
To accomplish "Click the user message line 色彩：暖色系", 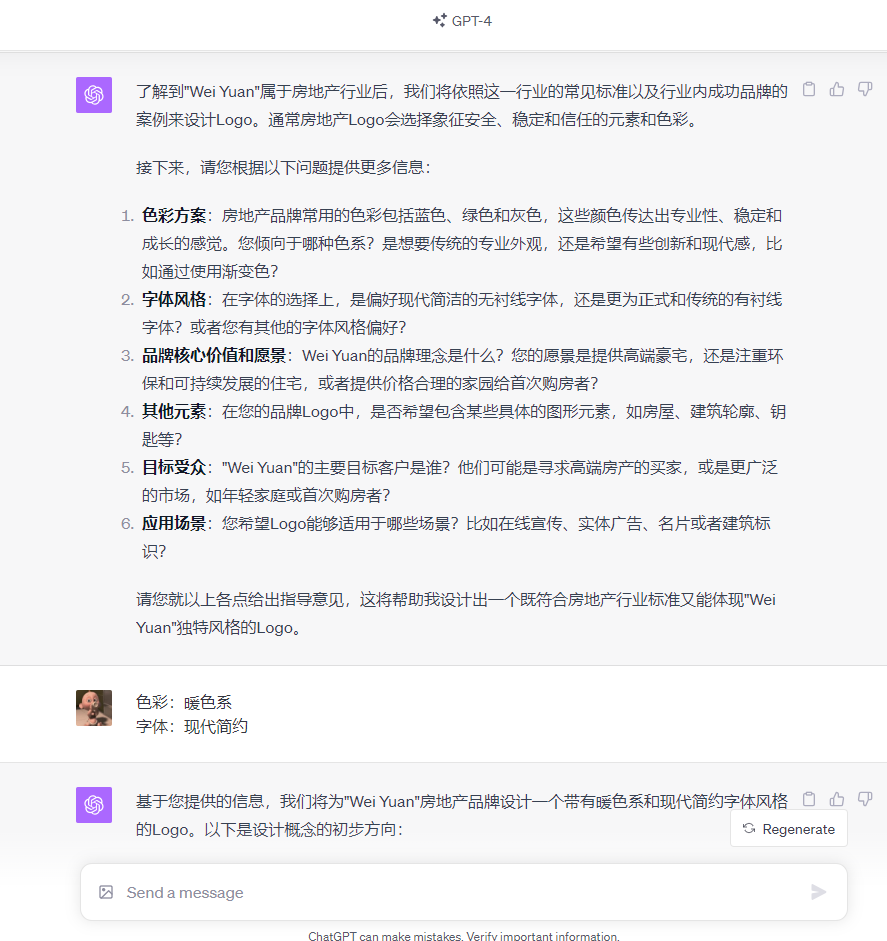I will pyautogui.click(x=184, y=702).
